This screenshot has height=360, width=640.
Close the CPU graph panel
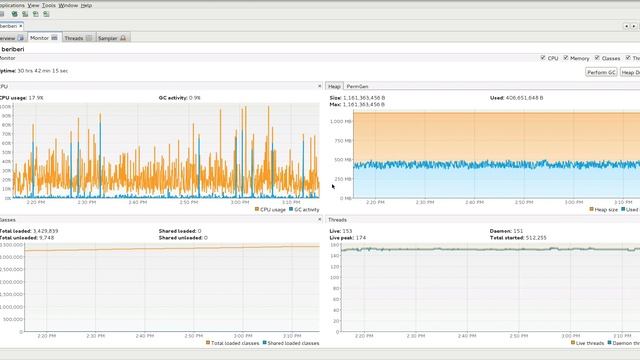[319, 86]
